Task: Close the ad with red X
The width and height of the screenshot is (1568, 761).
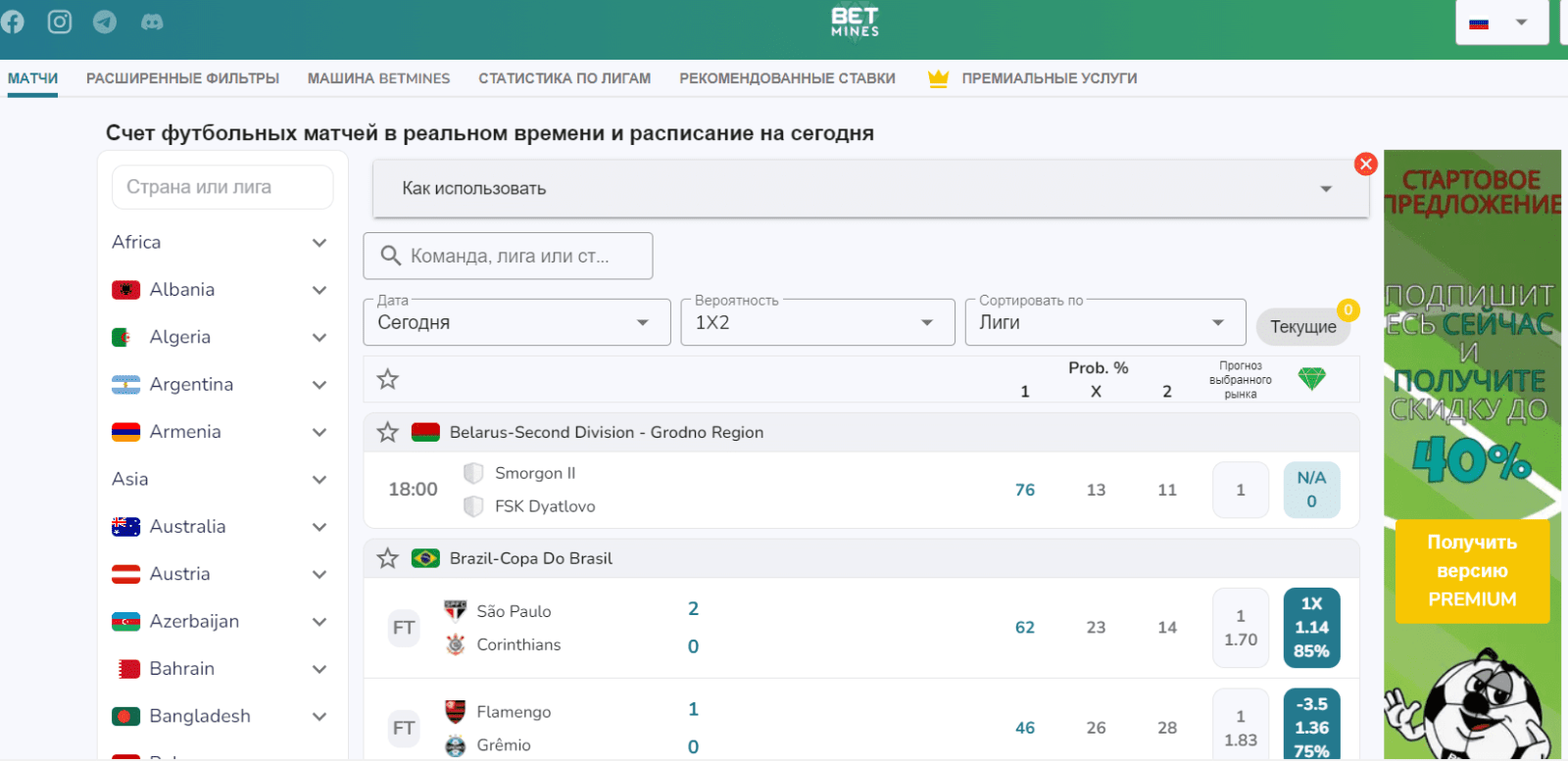Action: click(1365, 164)
